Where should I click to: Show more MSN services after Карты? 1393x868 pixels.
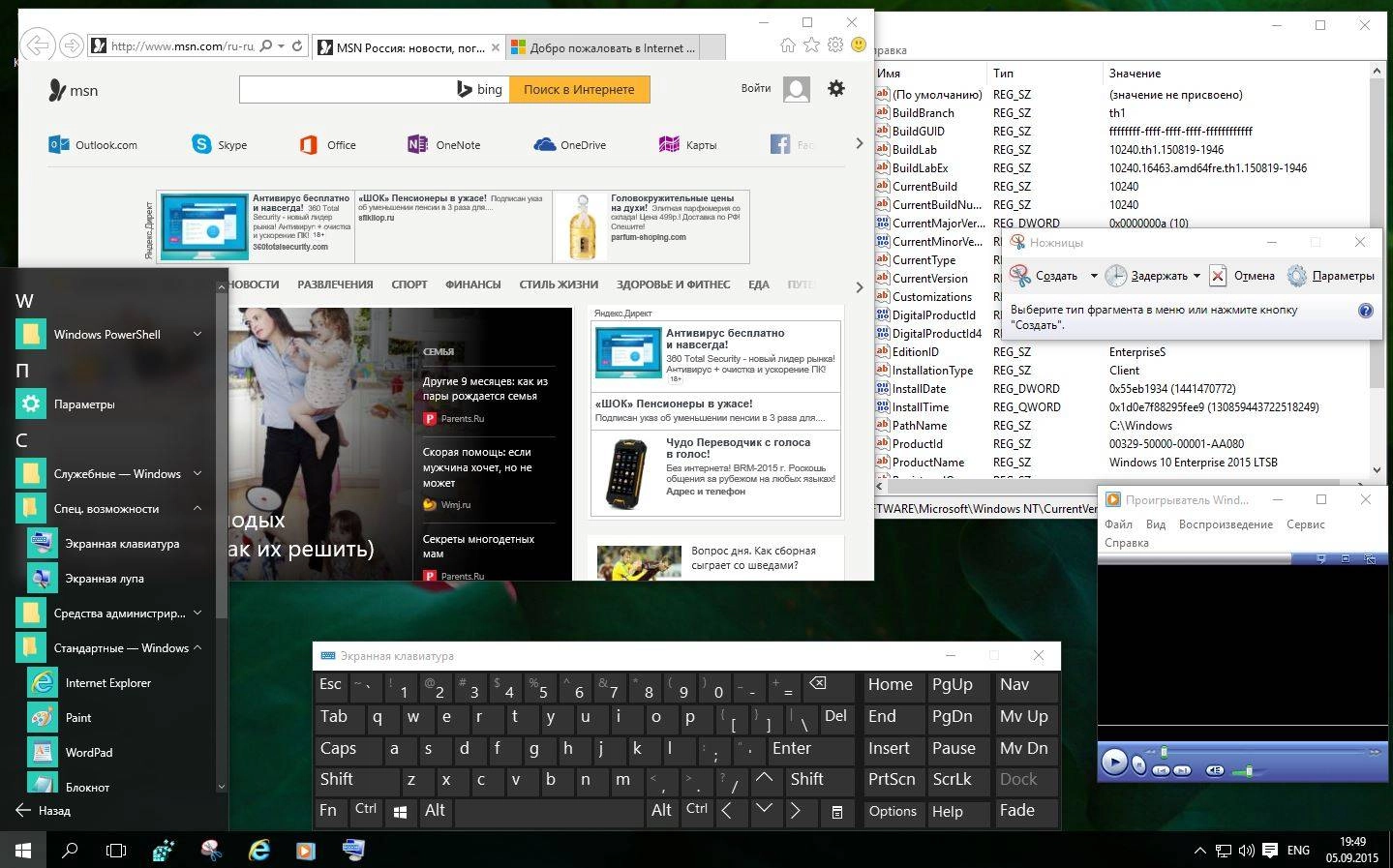[859, 144]
